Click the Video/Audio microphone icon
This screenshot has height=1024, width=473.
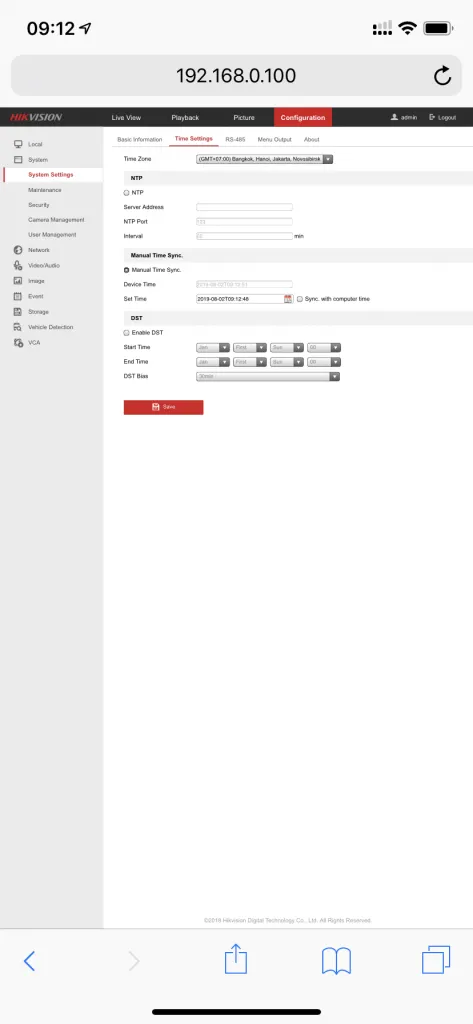18,265
